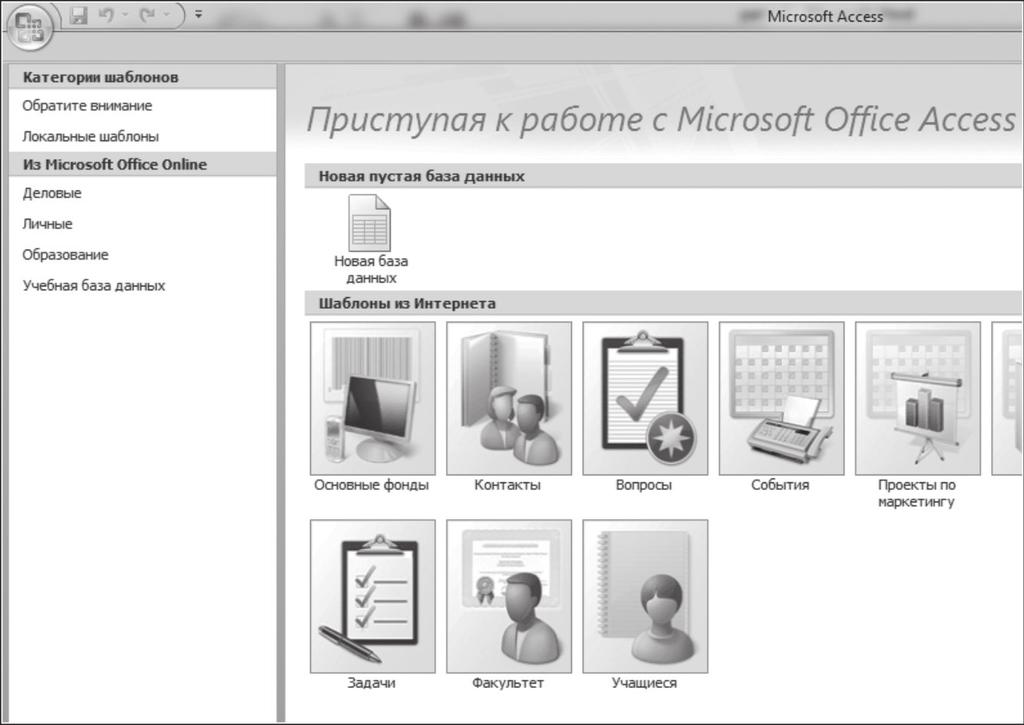
Task: Click the Undo arrow icon
Action: coord(105,14)
